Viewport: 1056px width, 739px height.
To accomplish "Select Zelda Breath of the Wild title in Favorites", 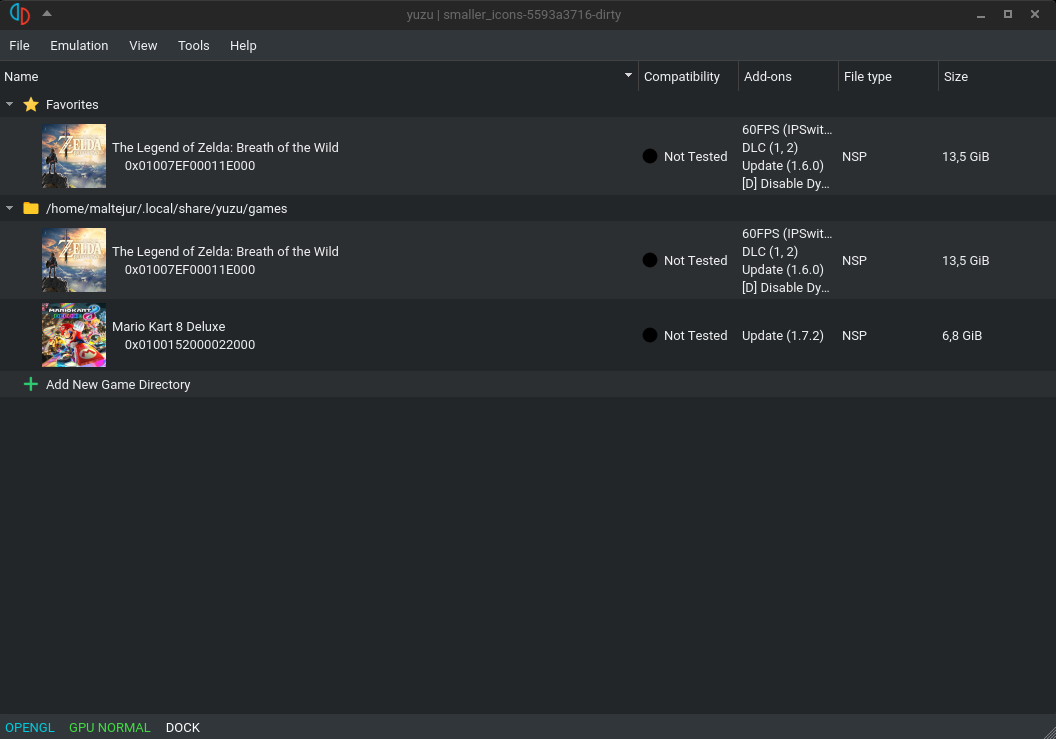I will pyautogui.click(x=225, y=148).
